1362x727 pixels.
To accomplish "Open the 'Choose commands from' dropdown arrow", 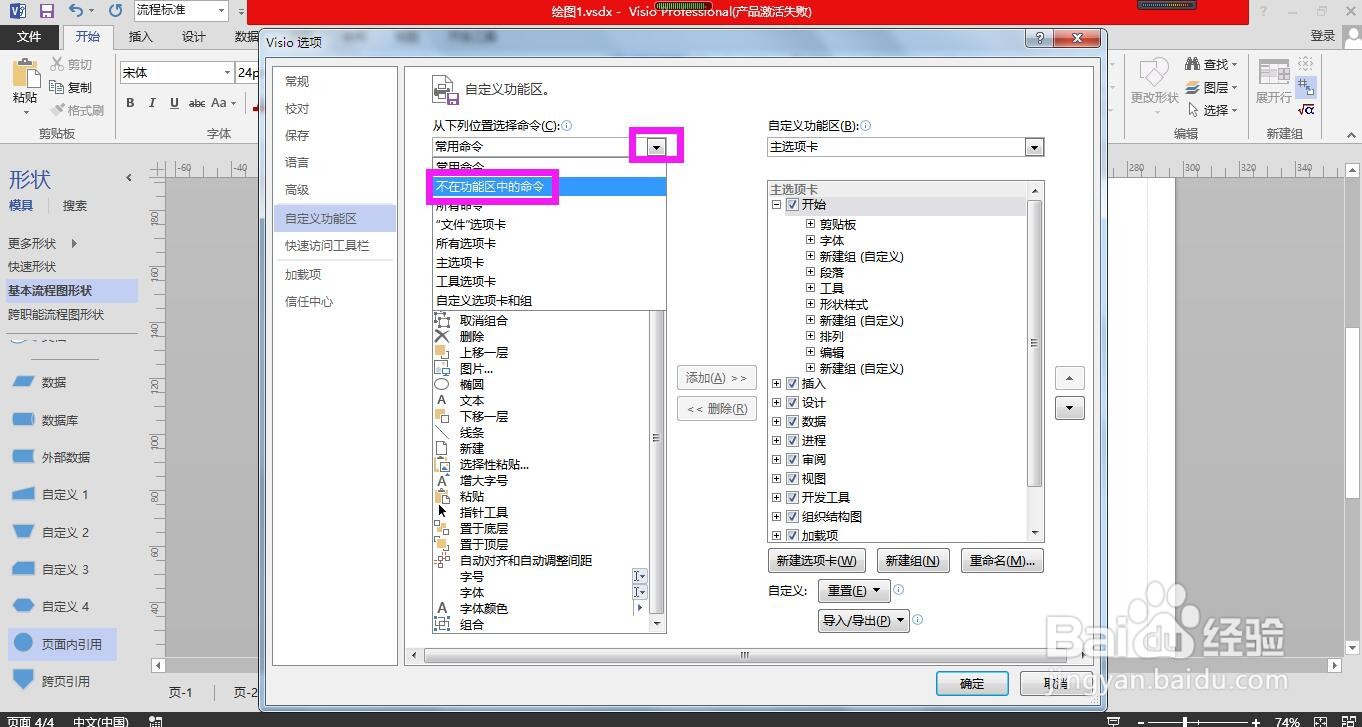I will tap(656, 147).
